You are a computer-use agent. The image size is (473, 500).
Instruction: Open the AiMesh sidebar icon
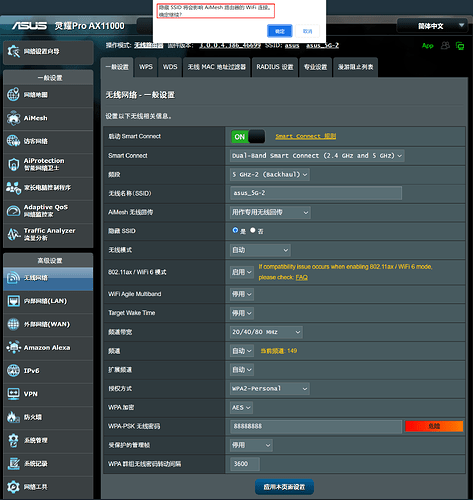click(x=13, y=118)
